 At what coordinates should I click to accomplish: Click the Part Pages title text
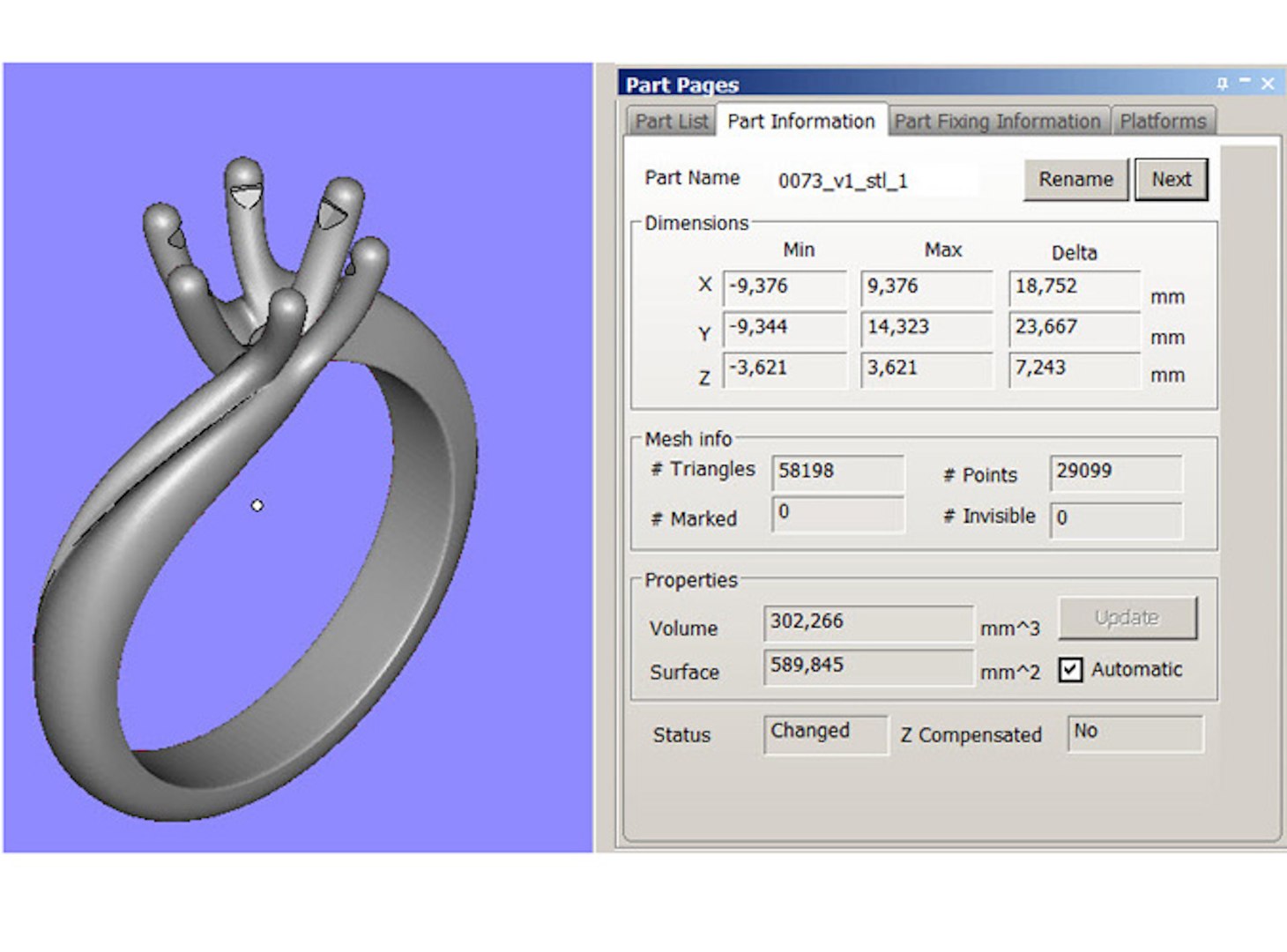click(682, 85)
